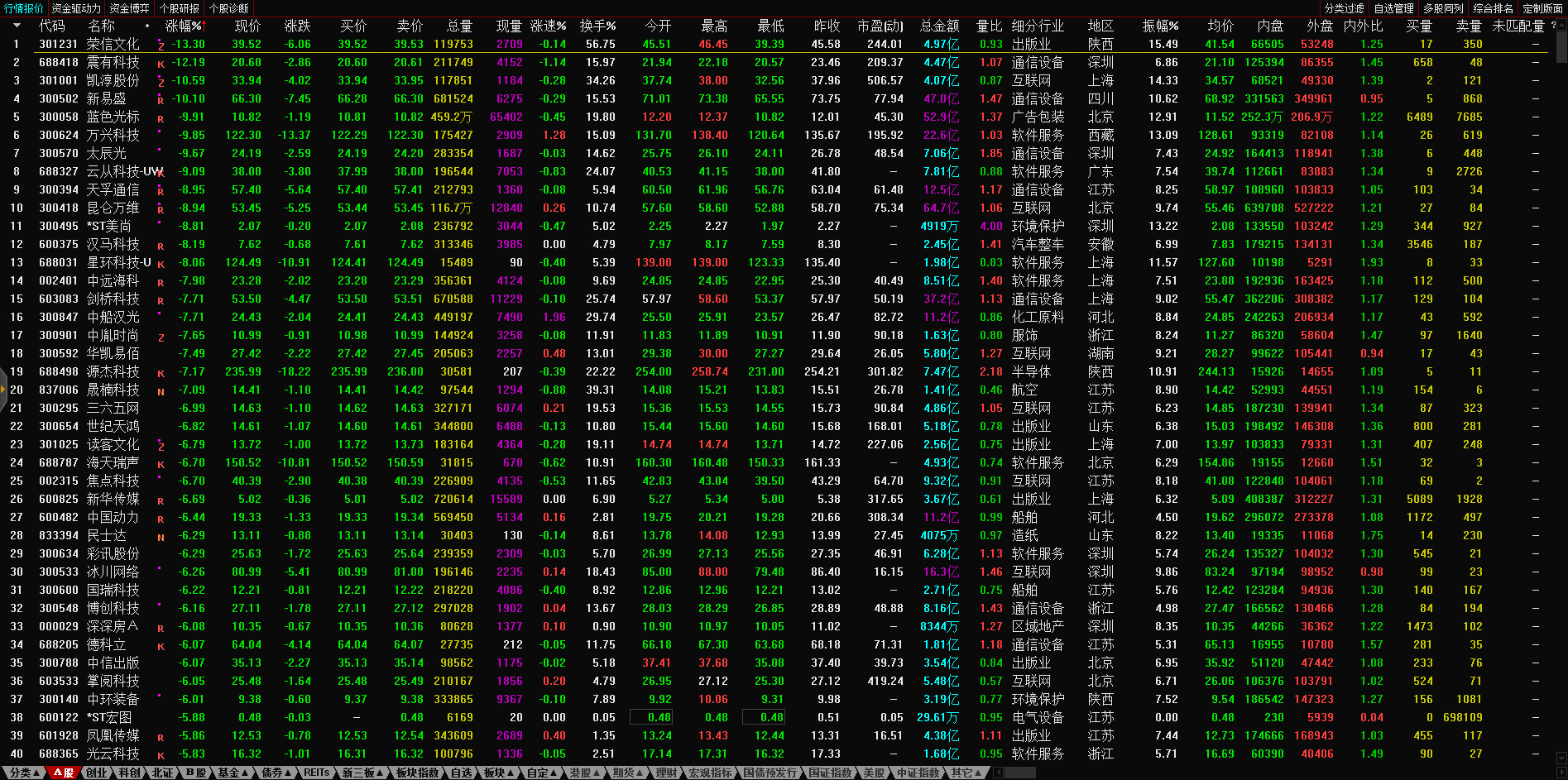
Task: Select the 科创 market tab
Action: tap(129, 773)
